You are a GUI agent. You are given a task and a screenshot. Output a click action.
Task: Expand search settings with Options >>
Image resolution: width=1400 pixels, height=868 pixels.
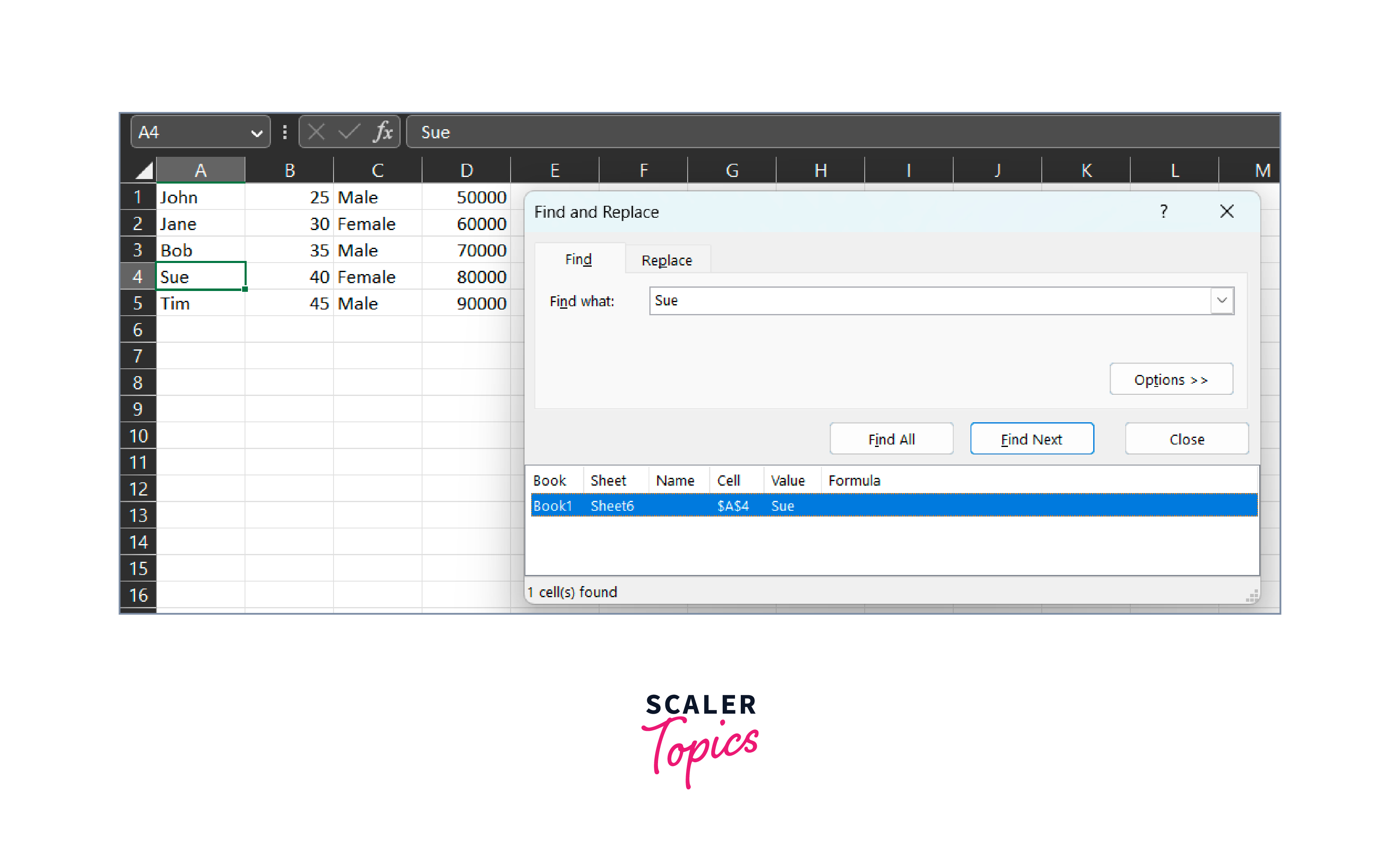[1170, 379]
